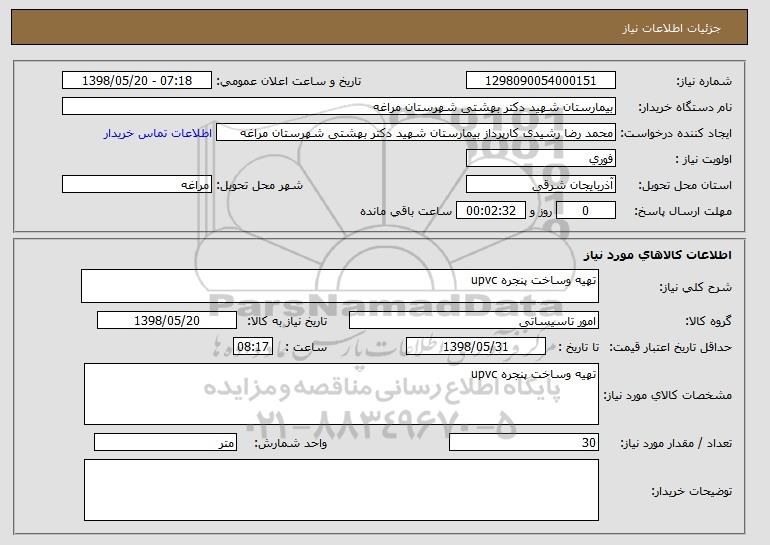
Task: Click the شماره نیاز label
Action: [x=704, y=82]
